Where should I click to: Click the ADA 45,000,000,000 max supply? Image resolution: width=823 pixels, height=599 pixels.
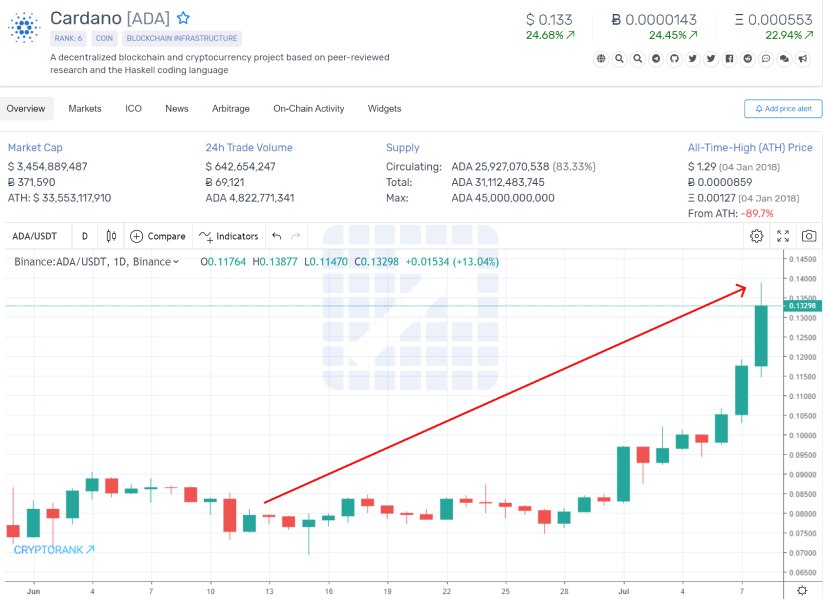[x=503, y=198]
